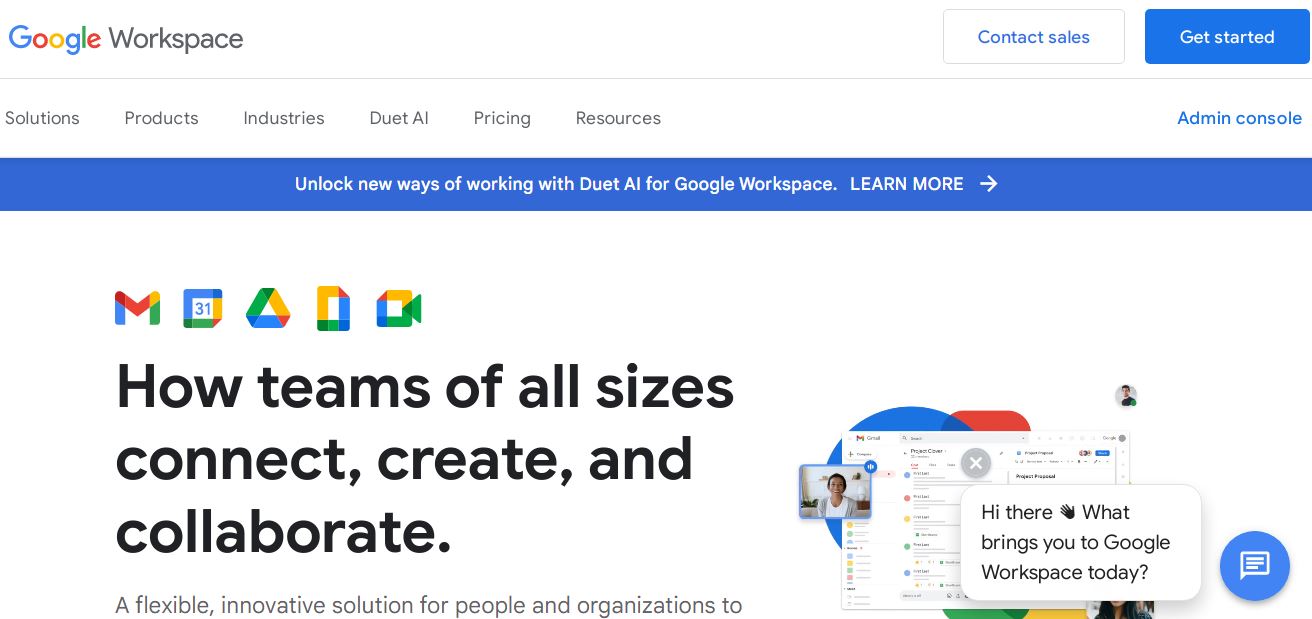This screenshot has width=1312, height=619.
Task: Click the Google Docs icon
Action: point(333,308)
